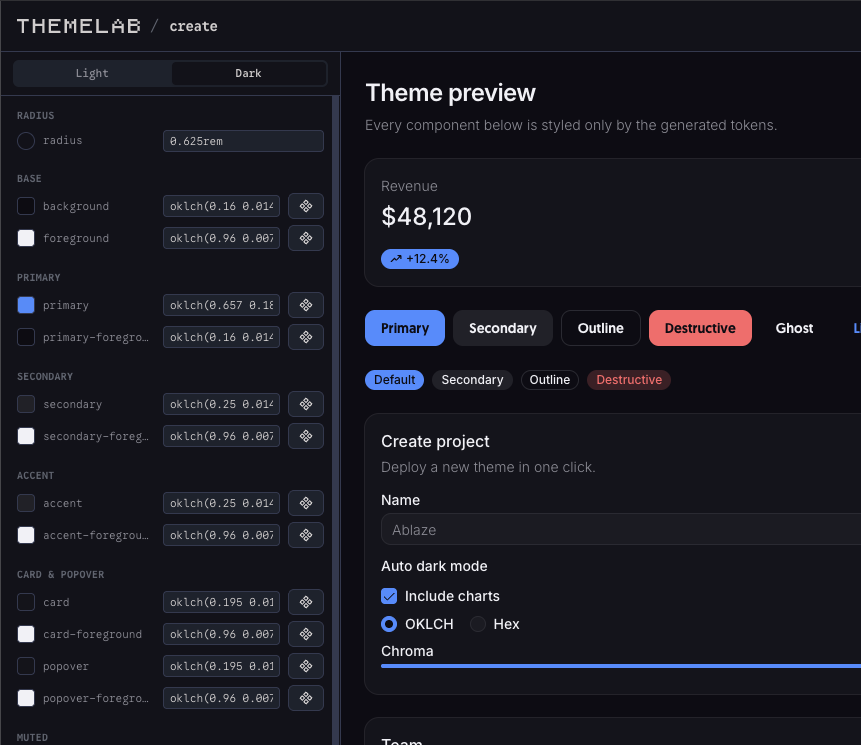Click the popover color swatch
The image size is (861, 745).
pyautogui.click(x=26, y=666)
